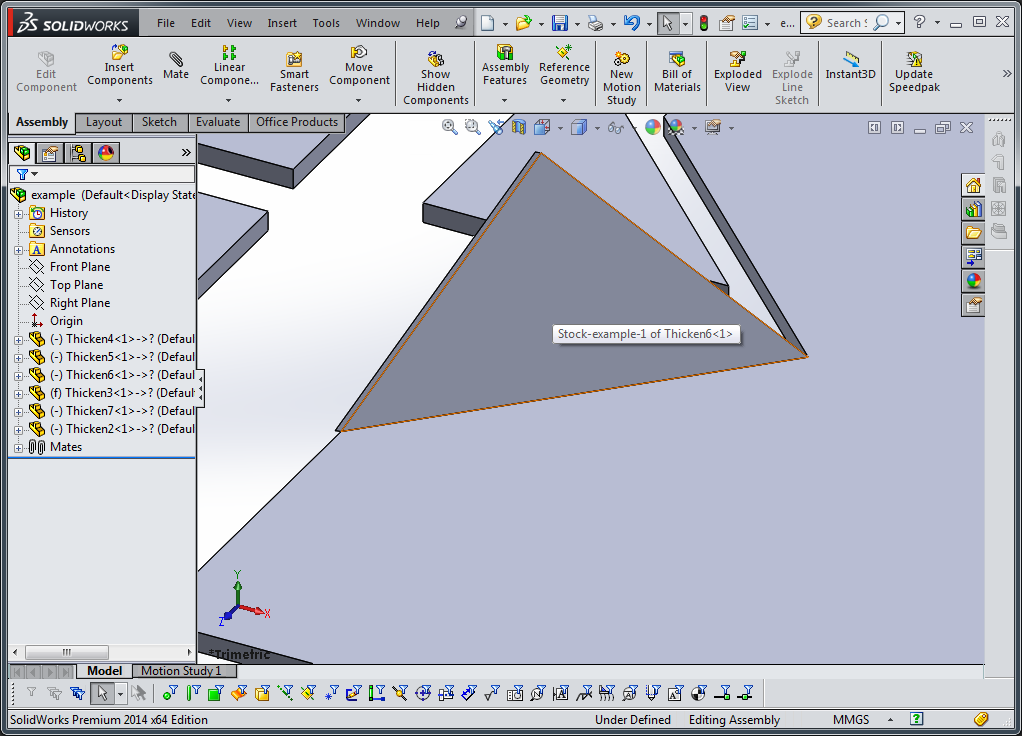The width and height of the screenshot is (1022, 736).
Task: Open Bill of Materials
Action: tap(676, 70)
